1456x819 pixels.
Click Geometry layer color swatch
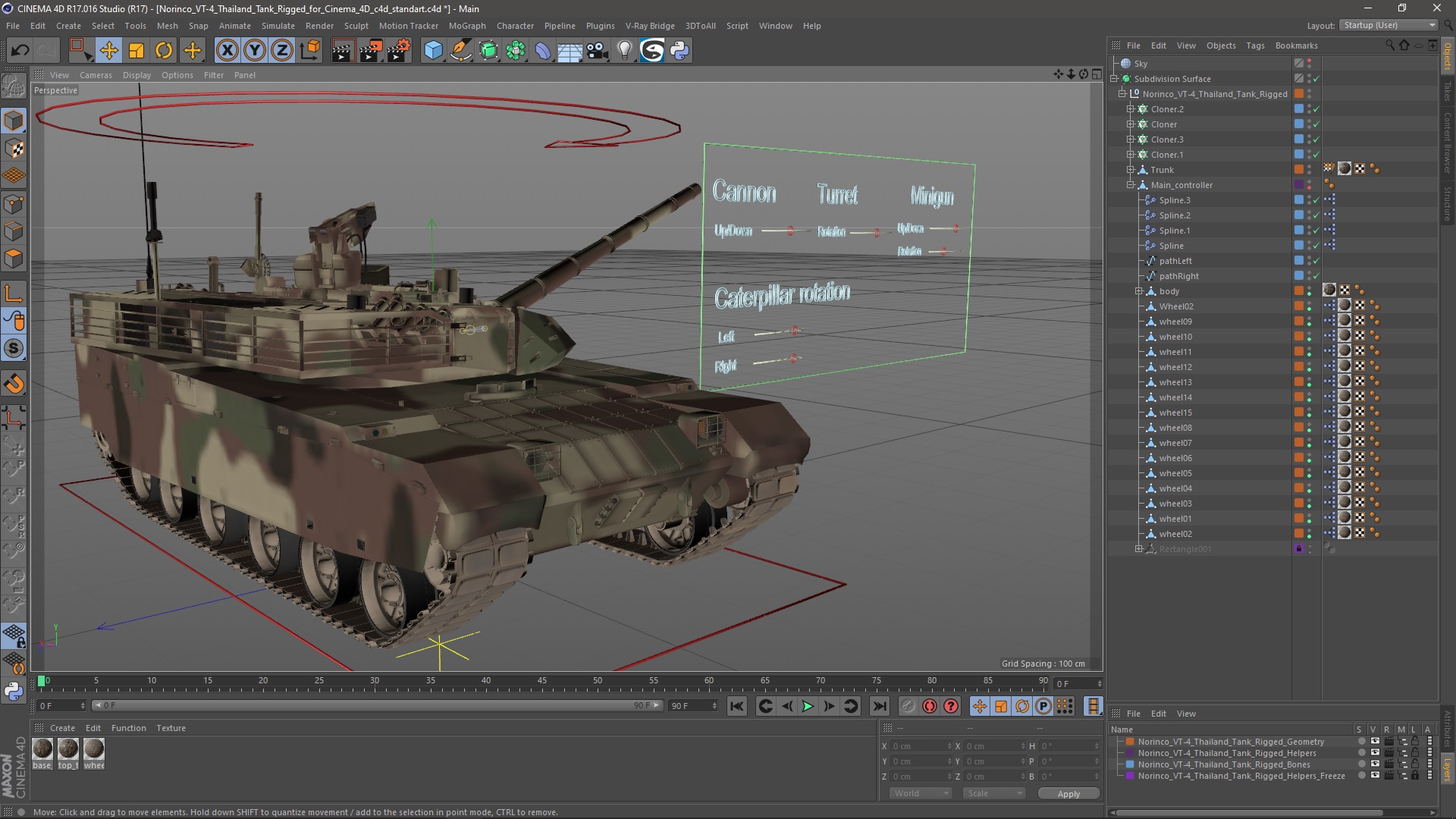[1130, 742]
